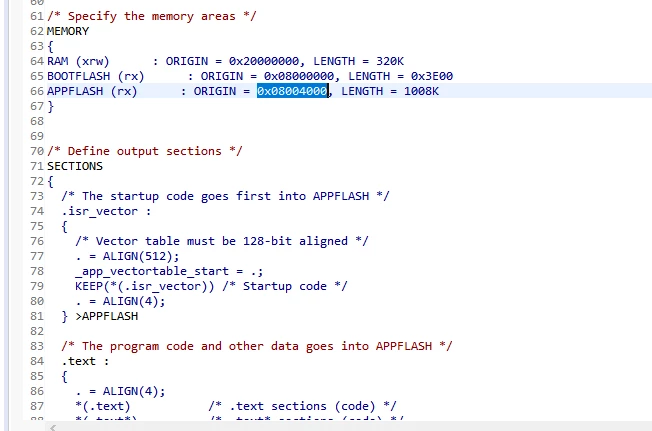Click the closing brace on line 67
Viewport: 652px width, 431px height.
50,106
